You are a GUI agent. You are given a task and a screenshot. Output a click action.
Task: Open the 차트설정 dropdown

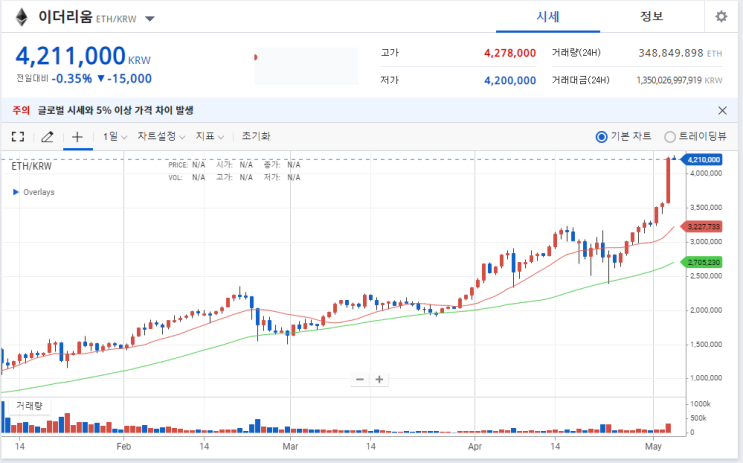click(x=161, y=136)
